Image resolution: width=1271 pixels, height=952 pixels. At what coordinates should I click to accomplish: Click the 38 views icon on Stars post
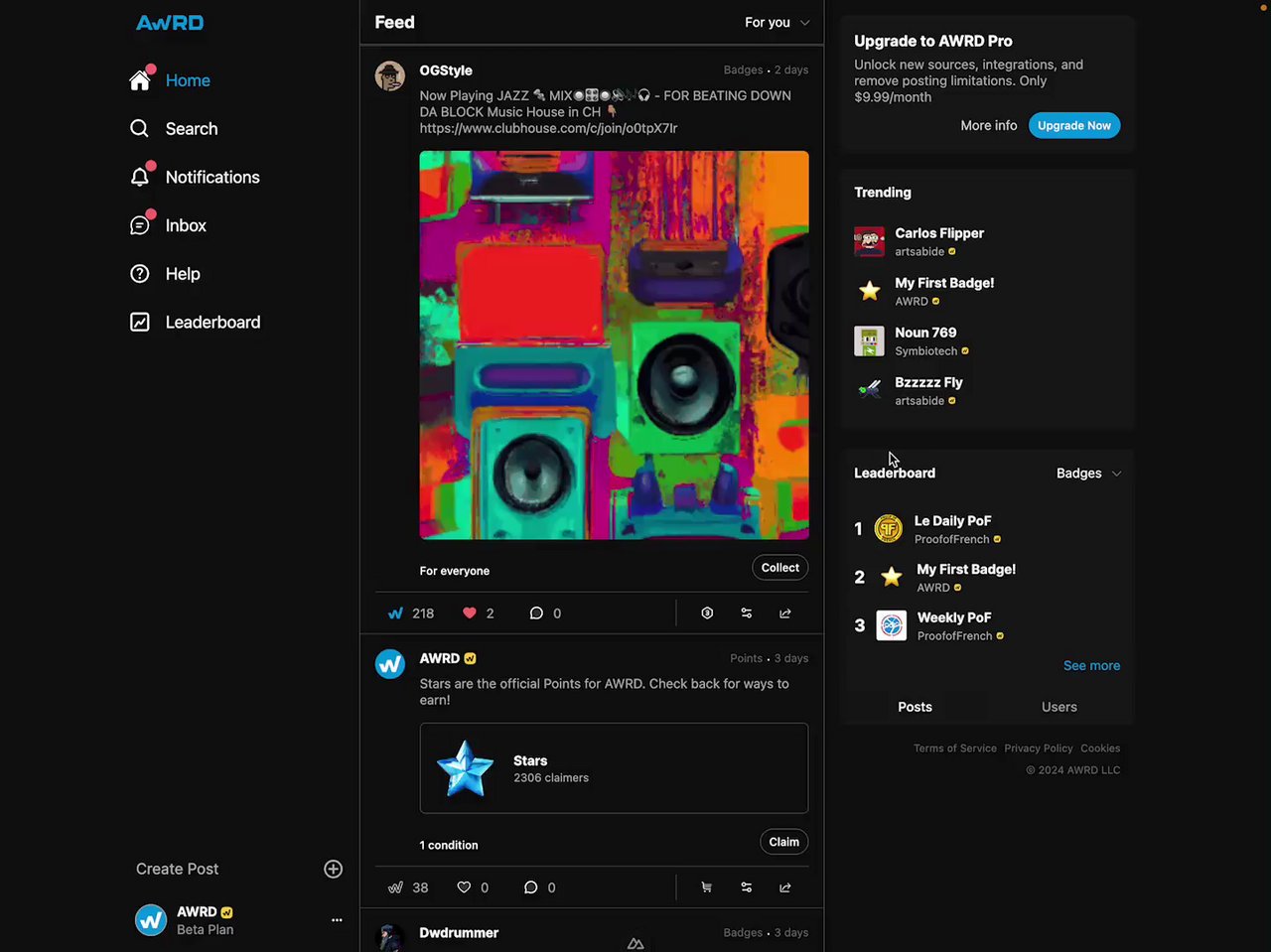click(x=395, y=887)
